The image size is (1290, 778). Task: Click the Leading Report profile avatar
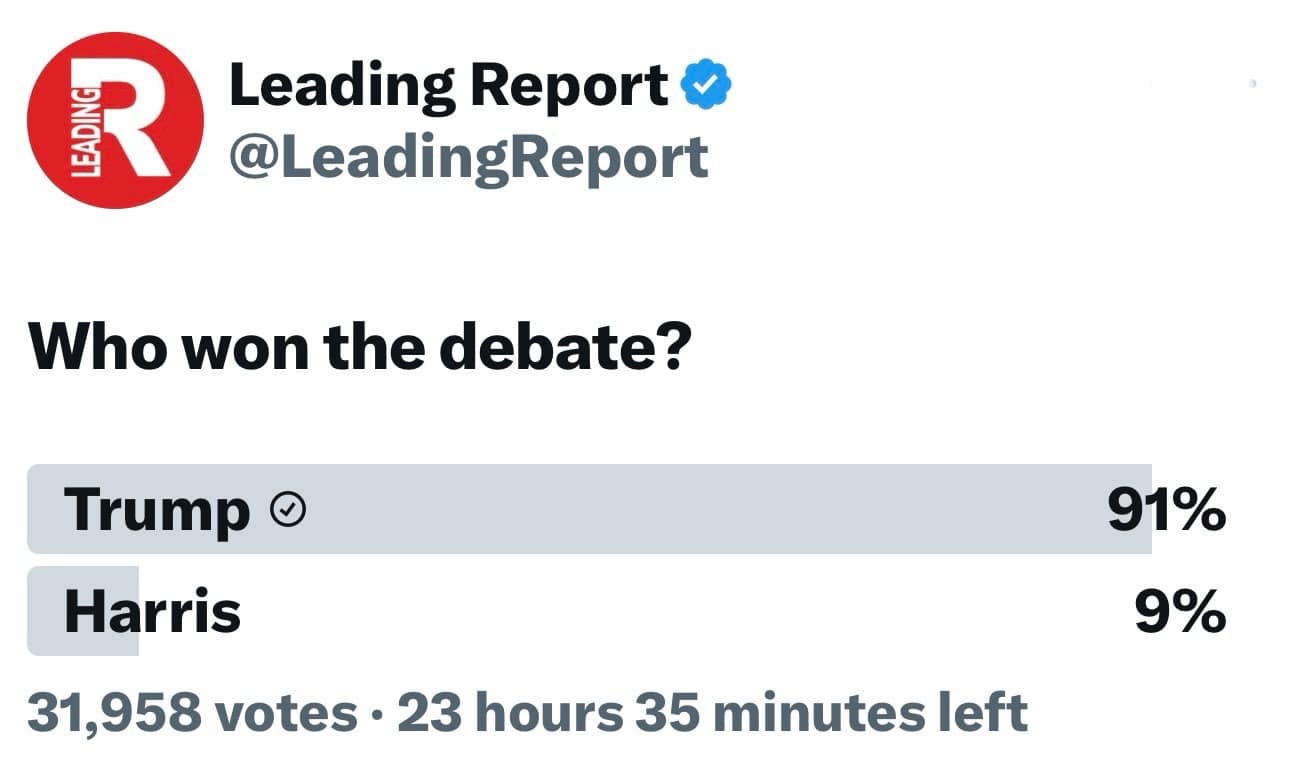(x=115, y=120)
